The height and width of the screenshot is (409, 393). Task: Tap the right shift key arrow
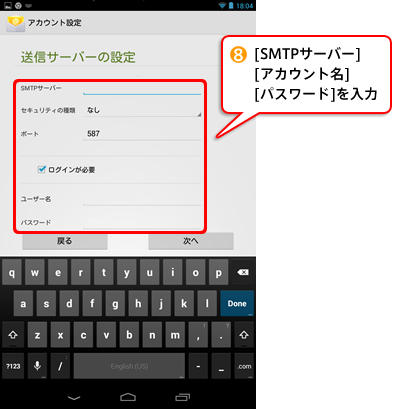point(244,335)
